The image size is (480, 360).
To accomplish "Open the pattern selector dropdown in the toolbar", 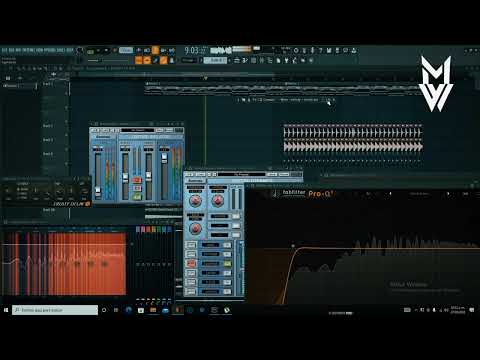I will [x=215, y=60].
